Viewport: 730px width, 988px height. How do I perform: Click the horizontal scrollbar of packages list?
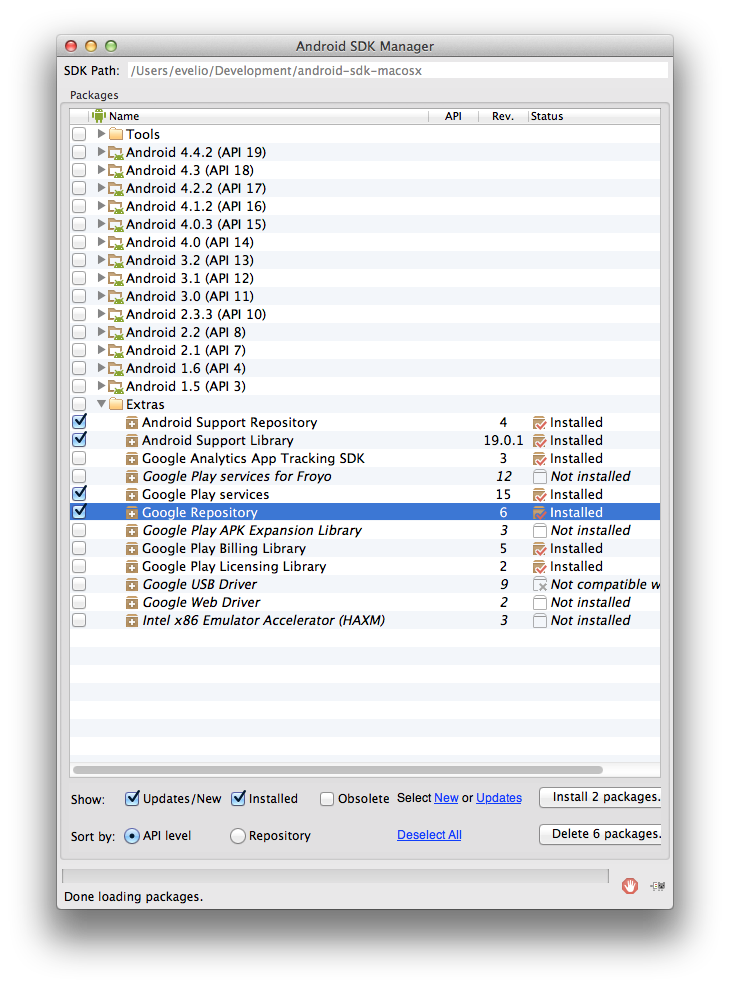tap(338, 769)
